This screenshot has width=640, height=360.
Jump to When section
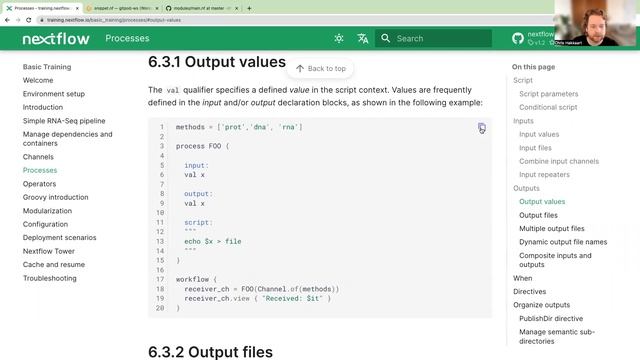point(522,278)
